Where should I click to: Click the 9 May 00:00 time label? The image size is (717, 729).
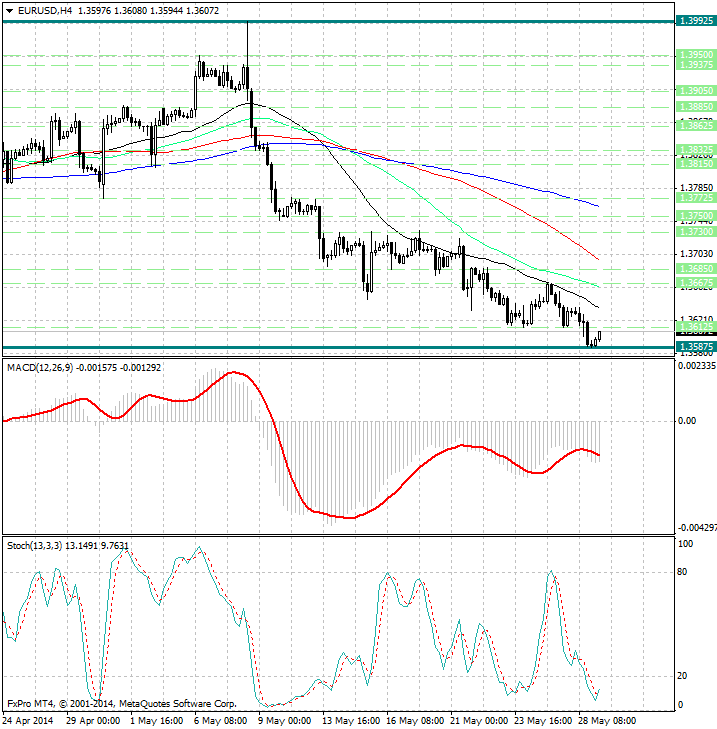285,721
